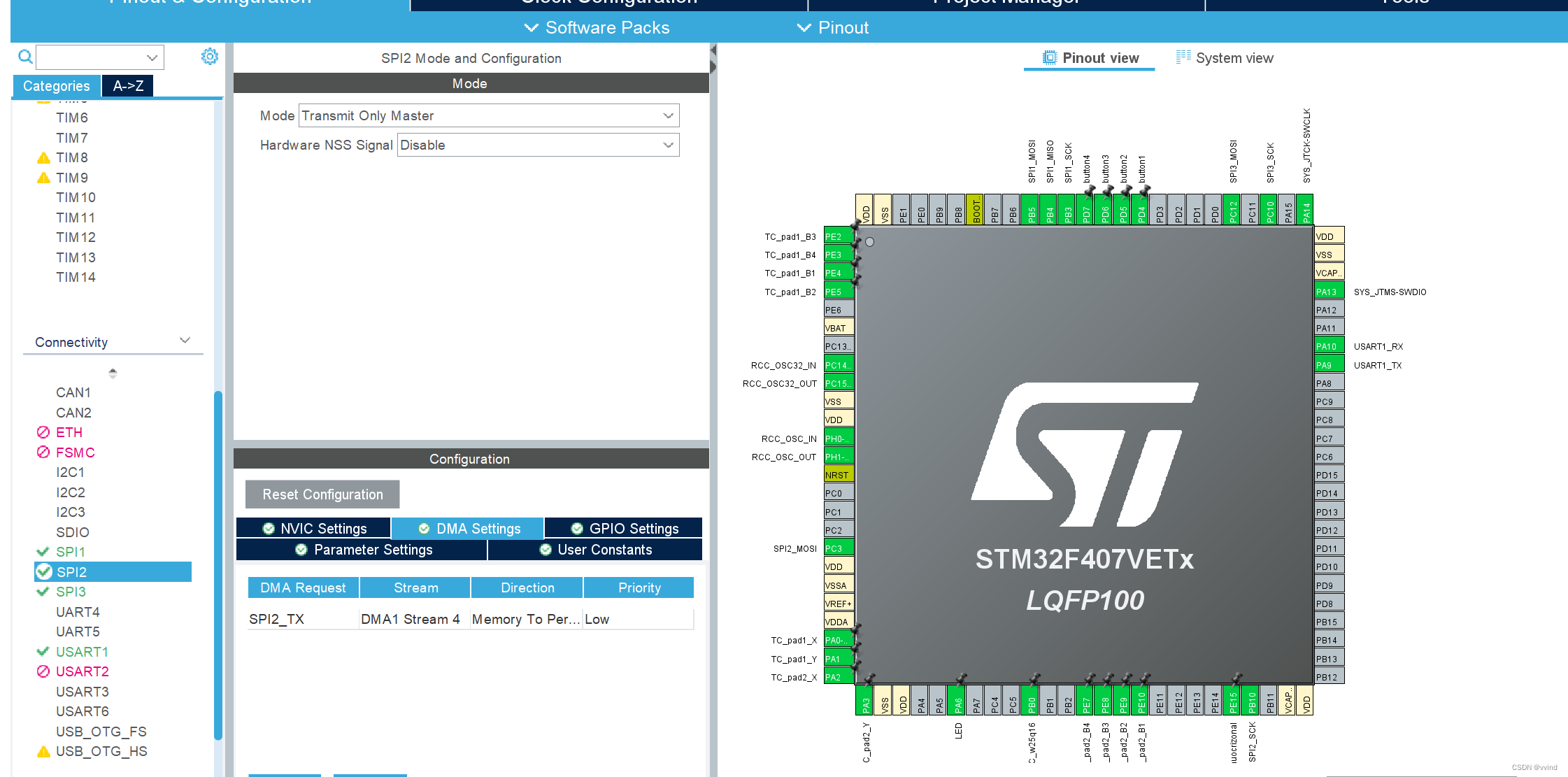Switch to the Clock Configuration tab
The height and width of the screenshot is (777, 1568).
coord(607,2)
